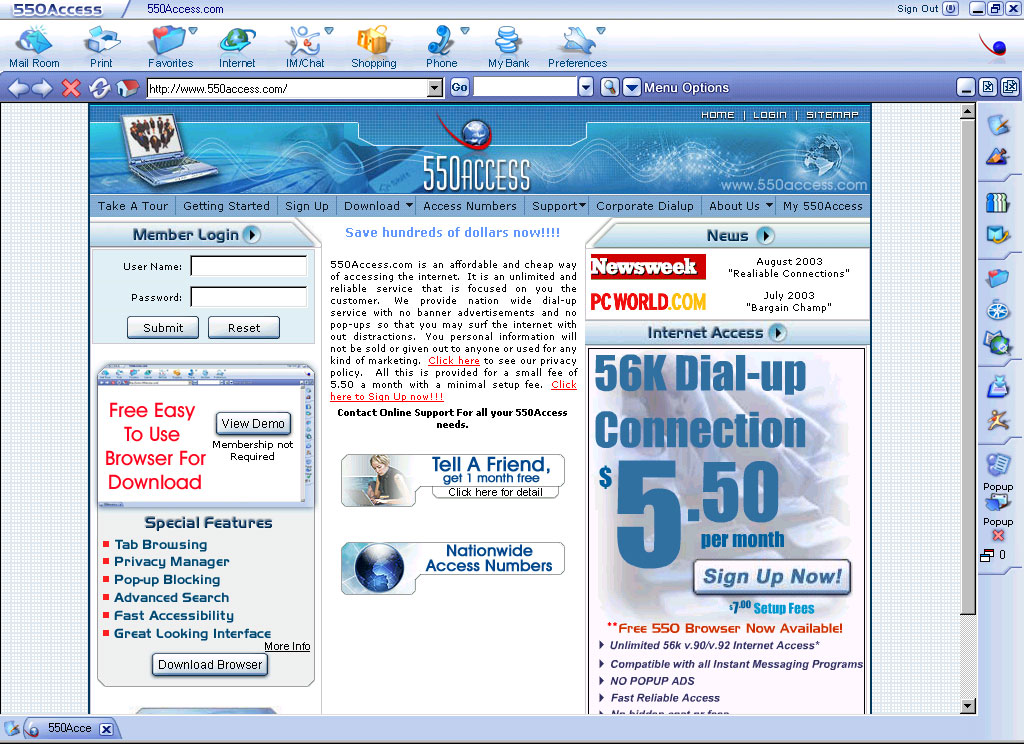This screenshot has height=744, width=1024.
Task: Open the Corporate Dialup nav item
Action: tap(645, 206)
